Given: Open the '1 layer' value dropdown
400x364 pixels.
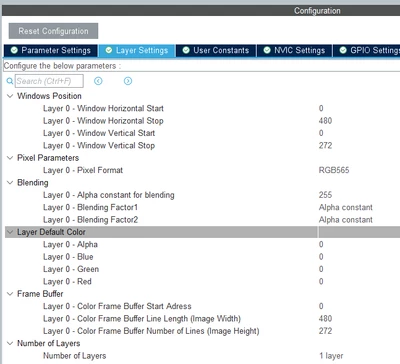Looking at the screenshot, I should click(331, 356).
